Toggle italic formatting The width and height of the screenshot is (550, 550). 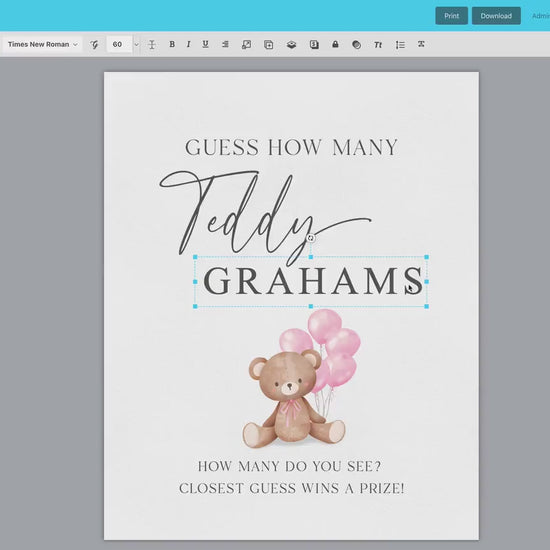tap(189, 44)
